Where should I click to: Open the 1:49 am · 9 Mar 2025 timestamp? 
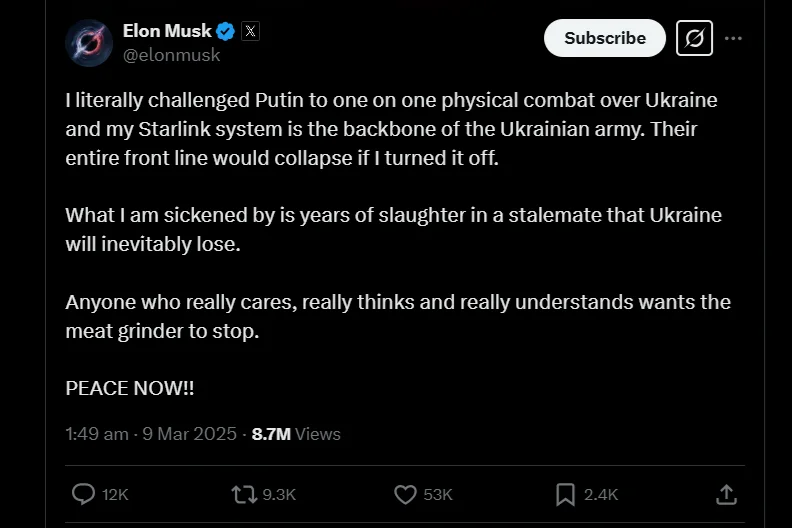coord(151,434)
